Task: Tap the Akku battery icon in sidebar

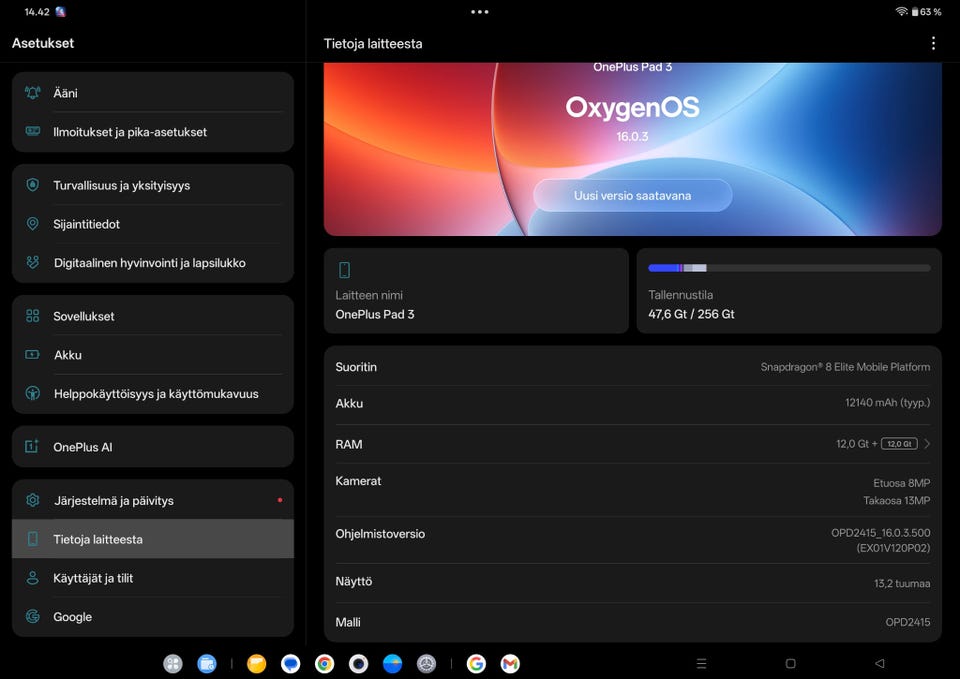Action: 33,355
